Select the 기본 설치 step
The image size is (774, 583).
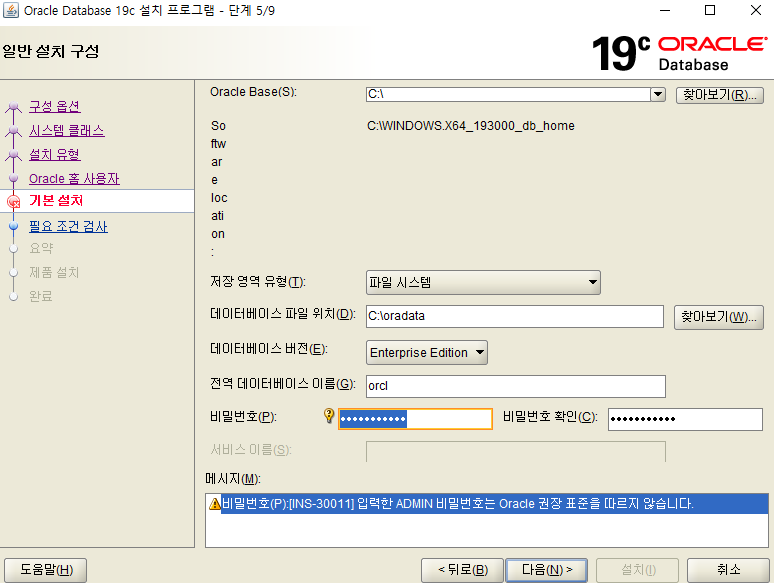[56, 201]
